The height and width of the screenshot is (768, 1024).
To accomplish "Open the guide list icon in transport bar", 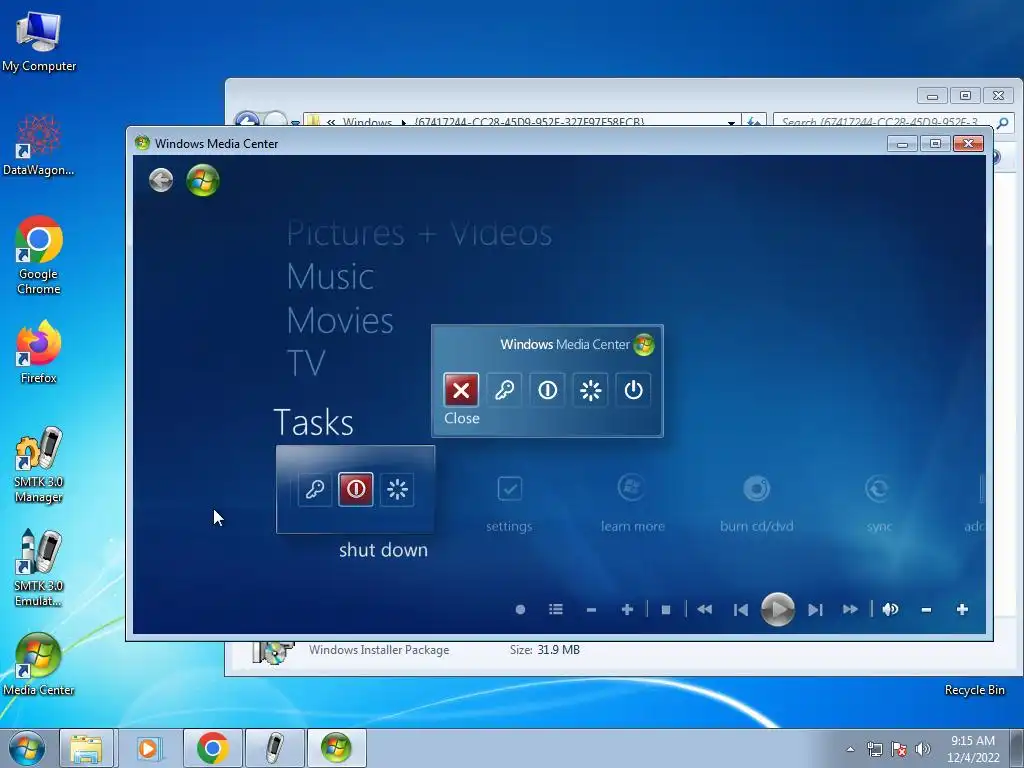I will coord(556,609).
